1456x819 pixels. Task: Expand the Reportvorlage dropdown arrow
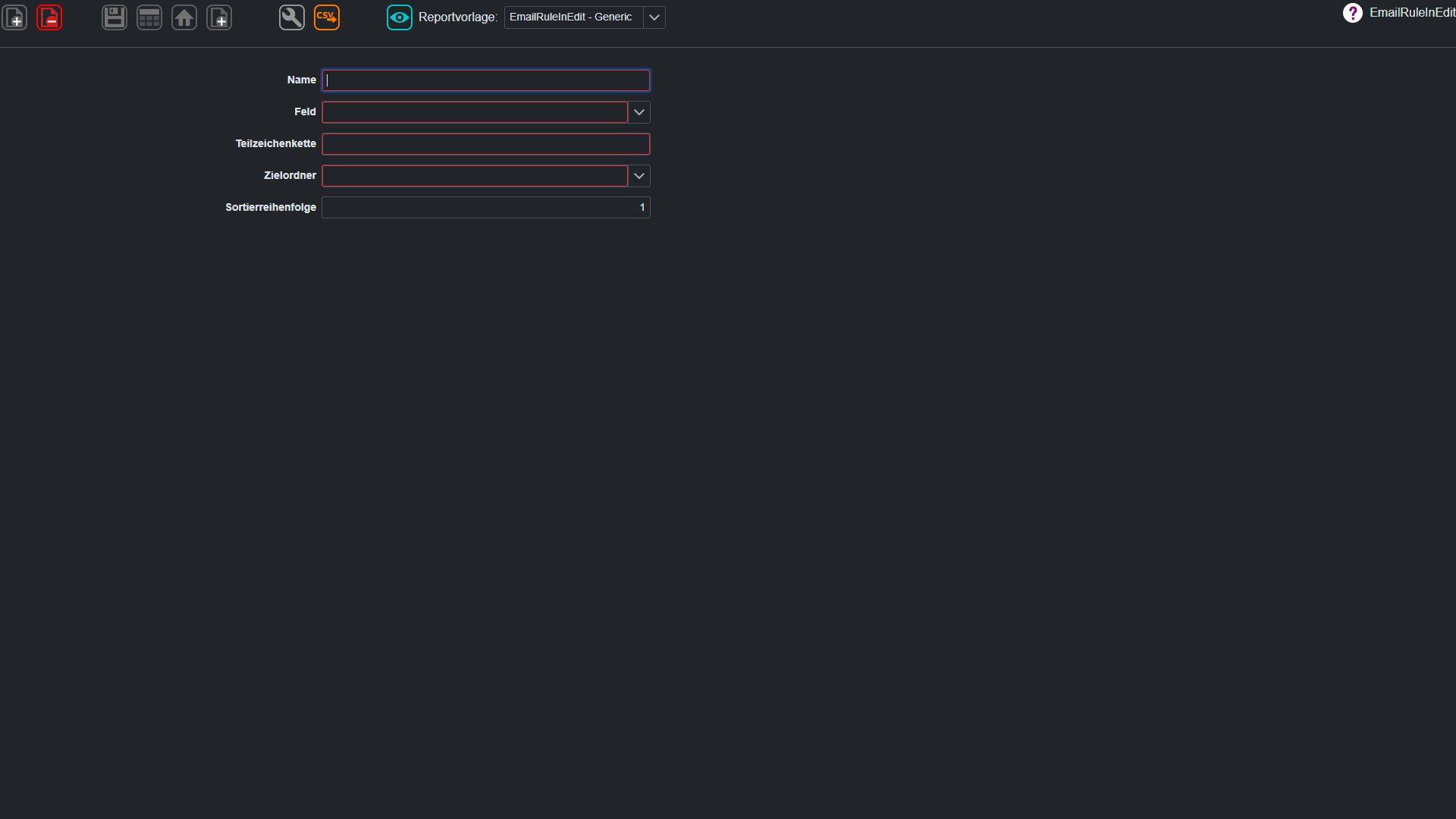(654, 17)
